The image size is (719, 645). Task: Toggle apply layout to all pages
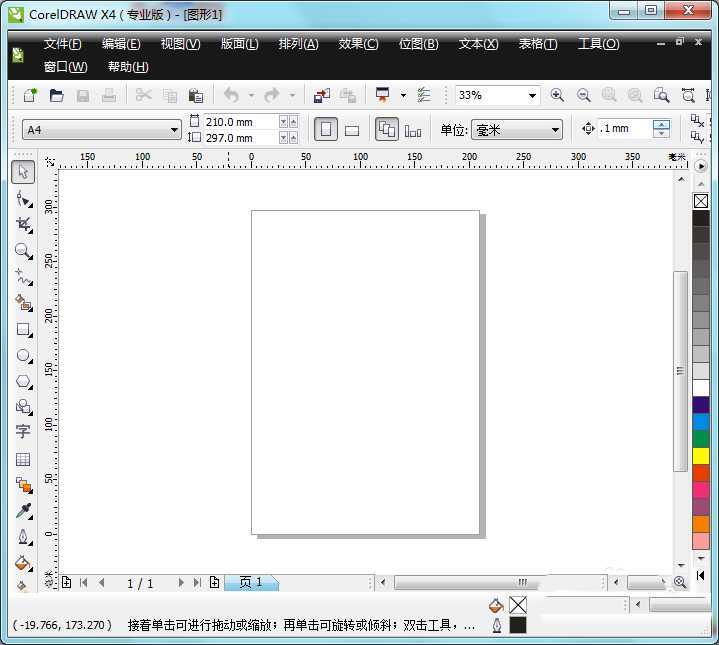click(x=387, y=129)
